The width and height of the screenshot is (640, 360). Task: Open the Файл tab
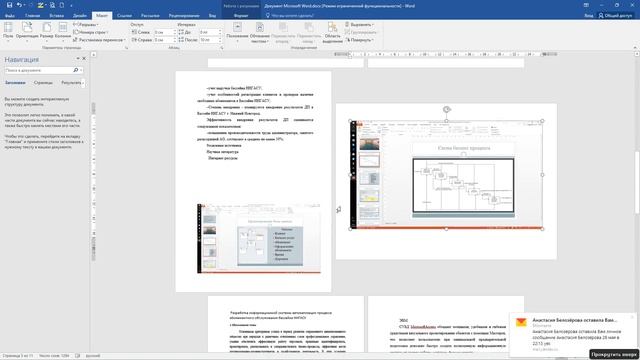10,16
